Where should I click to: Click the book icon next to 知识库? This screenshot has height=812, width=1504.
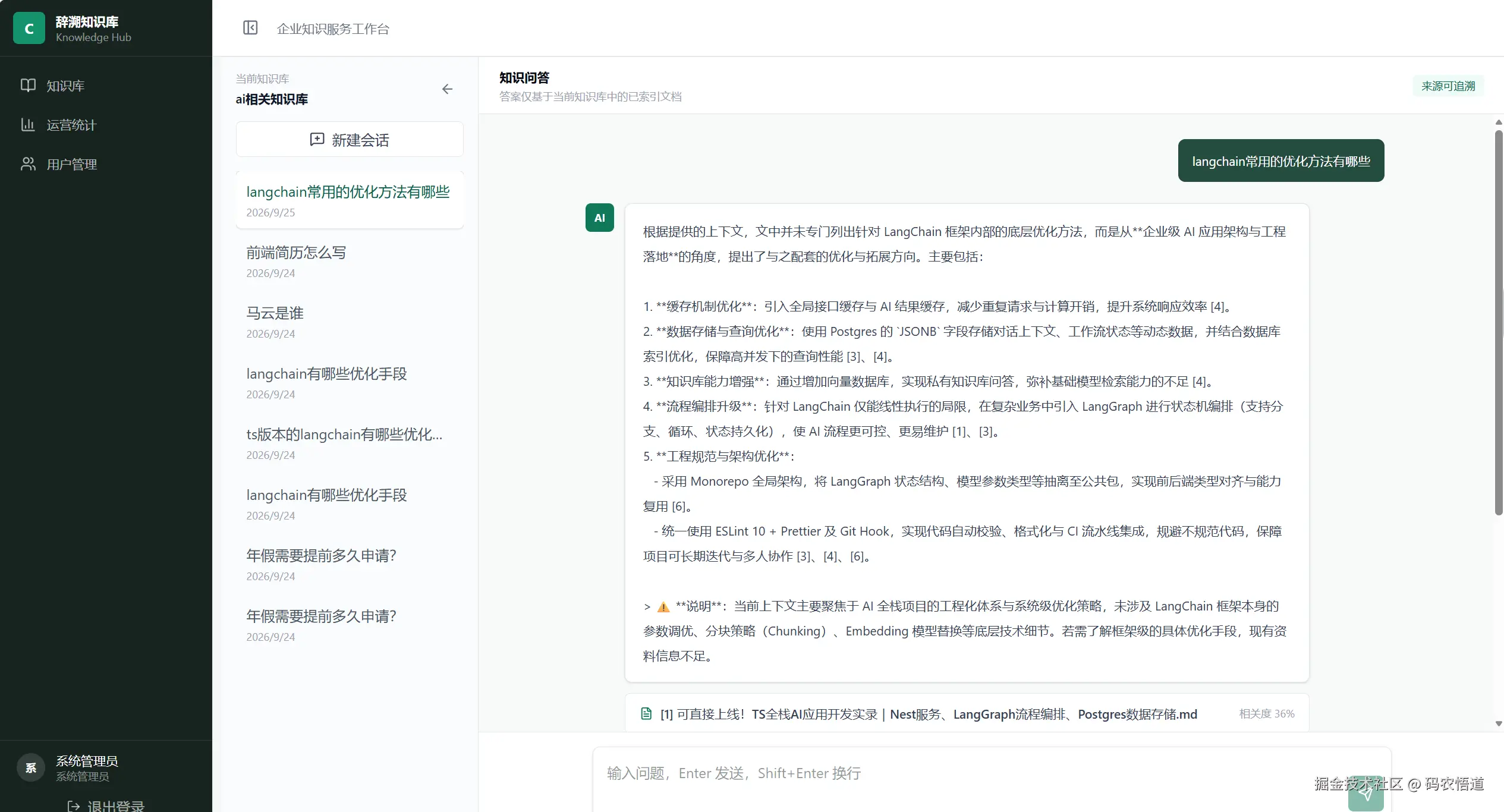coord(28,86)
